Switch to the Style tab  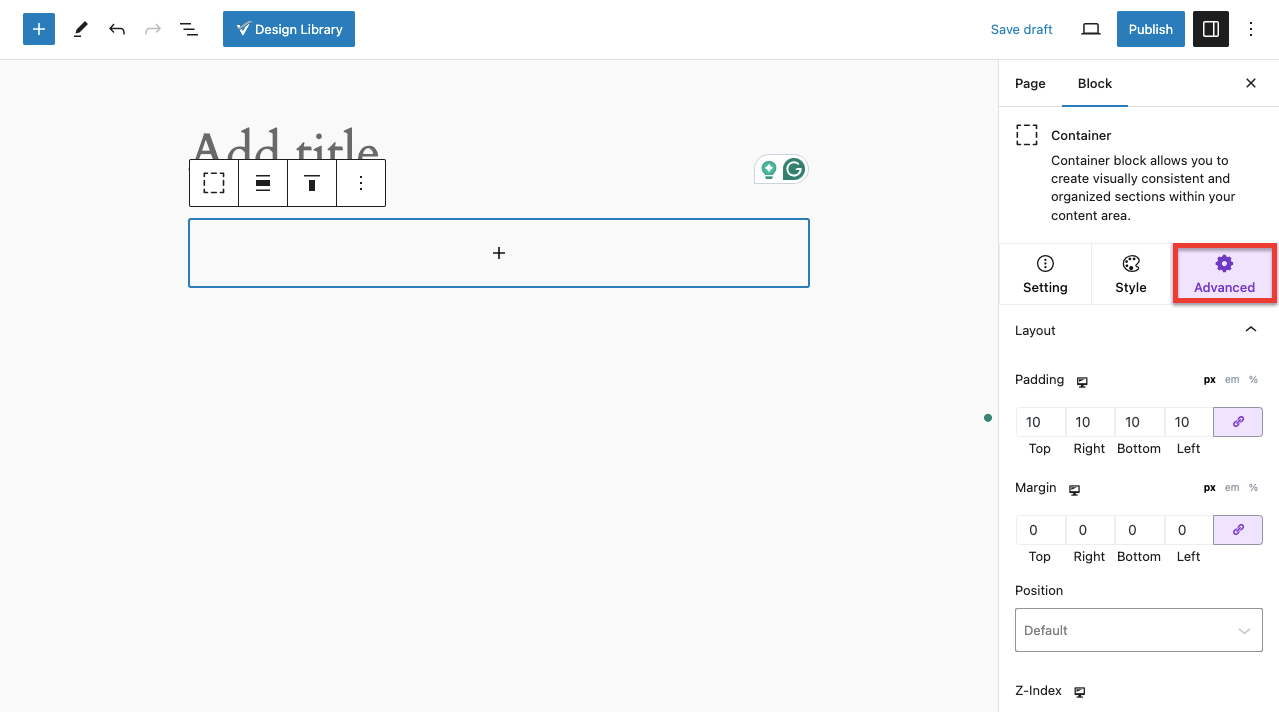(x=1131, y=273)
